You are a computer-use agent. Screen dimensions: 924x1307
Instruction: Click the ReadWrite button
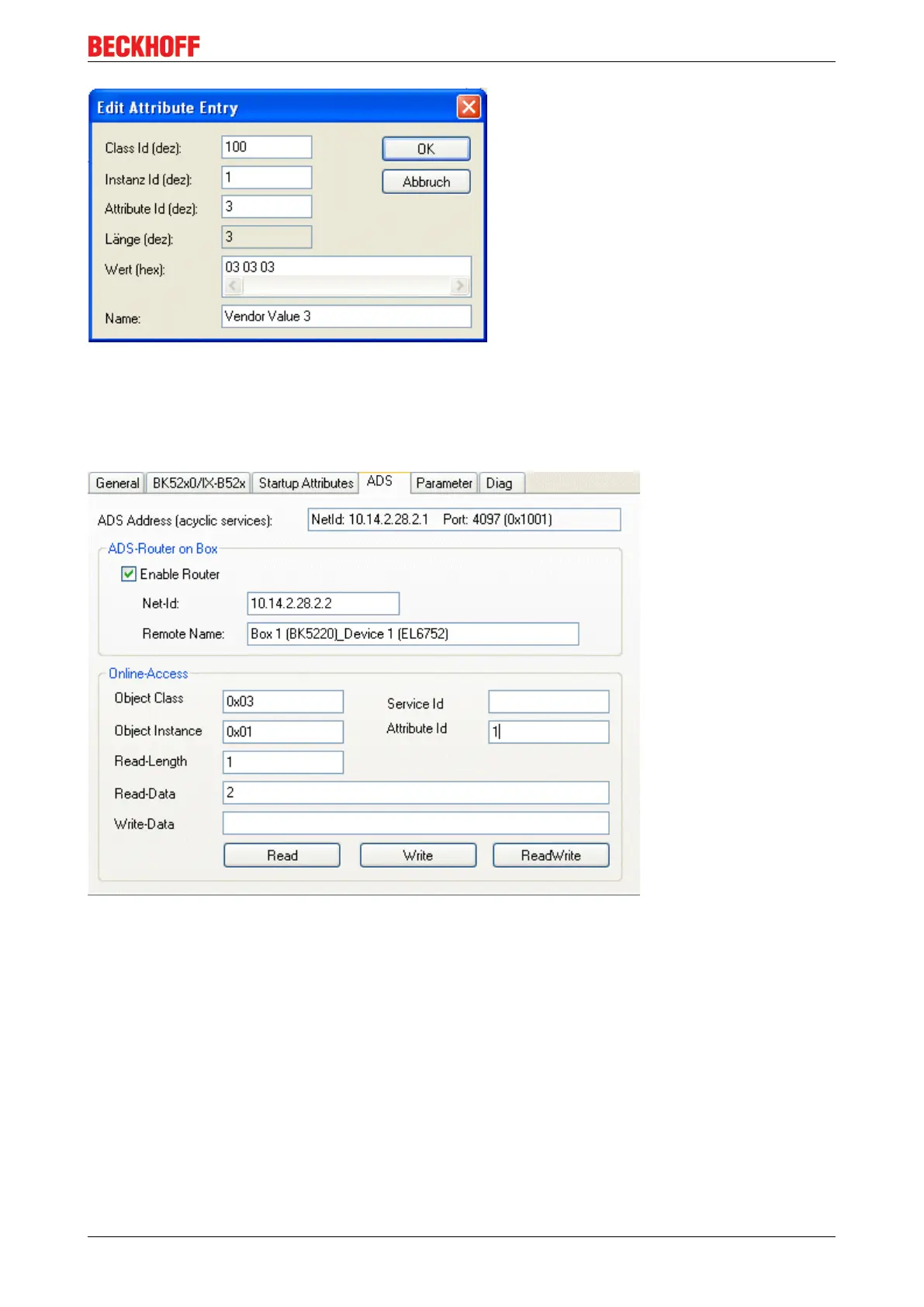pyautogui.click(x=551, y=855)
